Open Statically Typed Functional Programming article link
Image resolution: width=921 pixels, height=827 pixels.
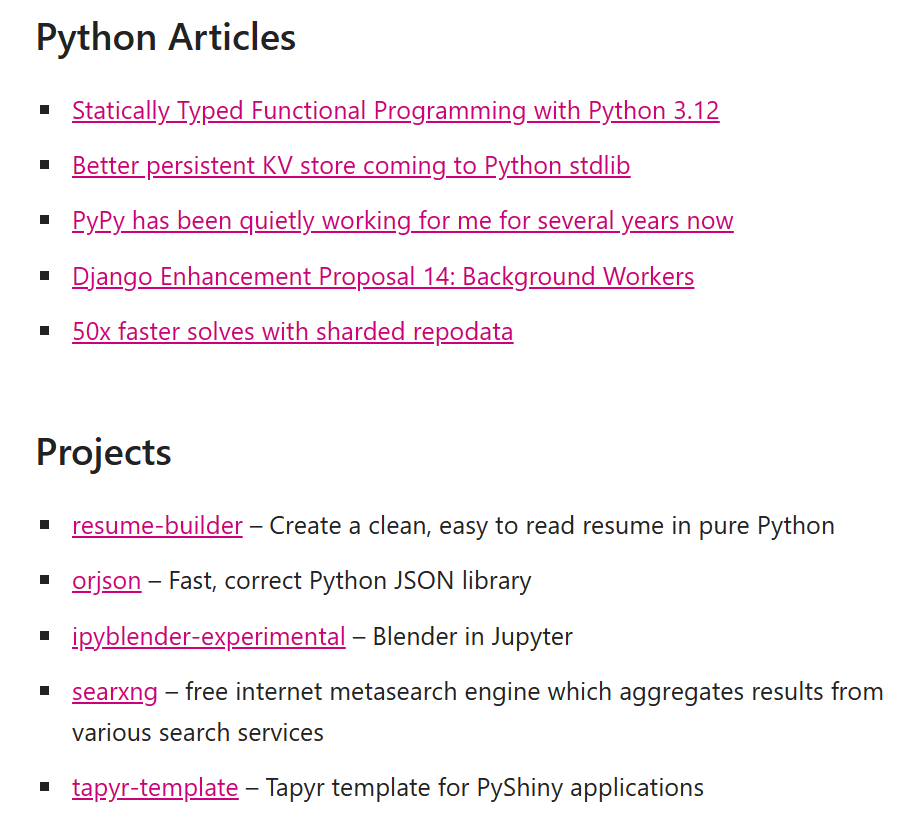[x=395, y=111]
